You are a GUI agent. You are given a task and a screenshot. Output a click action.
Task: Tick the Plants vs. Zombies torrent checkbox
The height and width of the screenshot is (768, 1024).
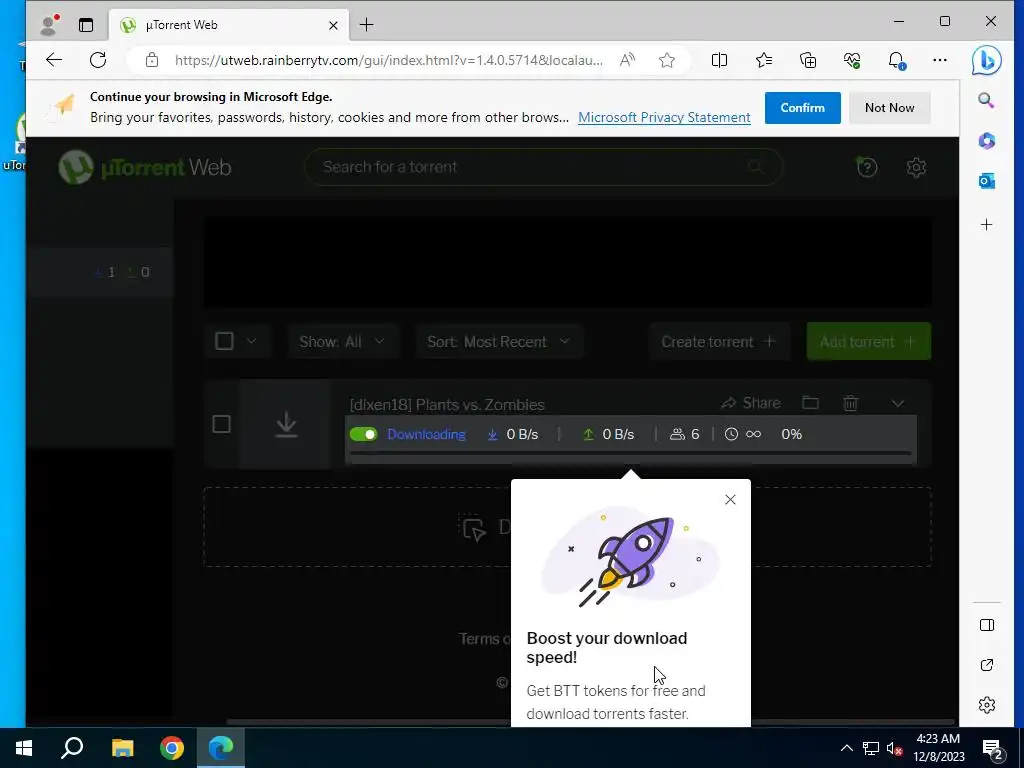click(x=221, y=424)
